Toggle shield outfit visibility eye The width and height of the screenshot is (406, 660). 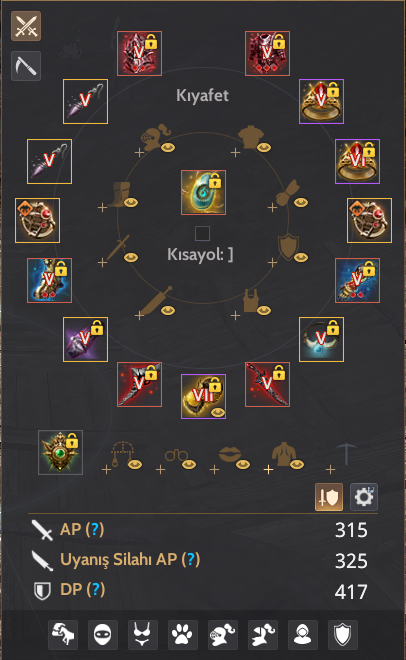[301, 257]
